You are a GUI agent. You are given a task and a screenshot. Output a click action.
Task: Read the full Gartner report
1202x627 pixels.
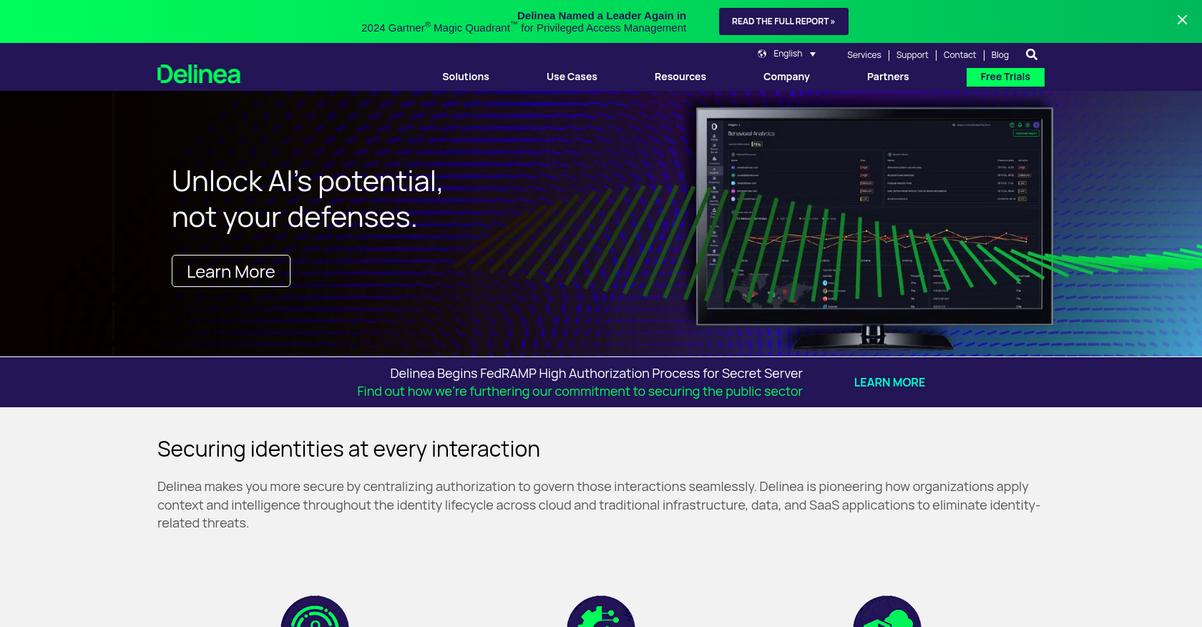784,21
